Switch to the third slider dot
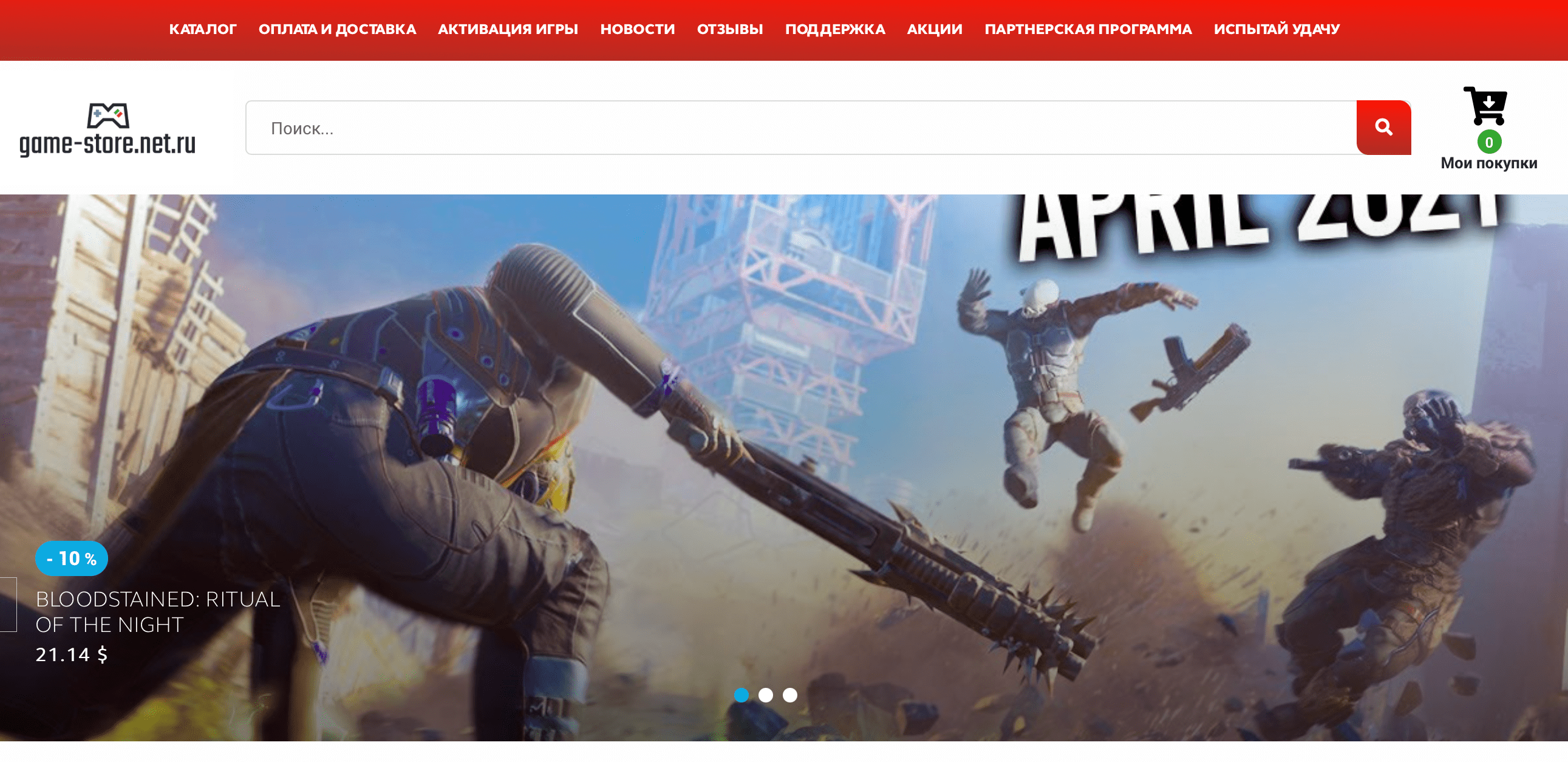The width and height of the screenshot is (1568, 762). tap(790, 695)
